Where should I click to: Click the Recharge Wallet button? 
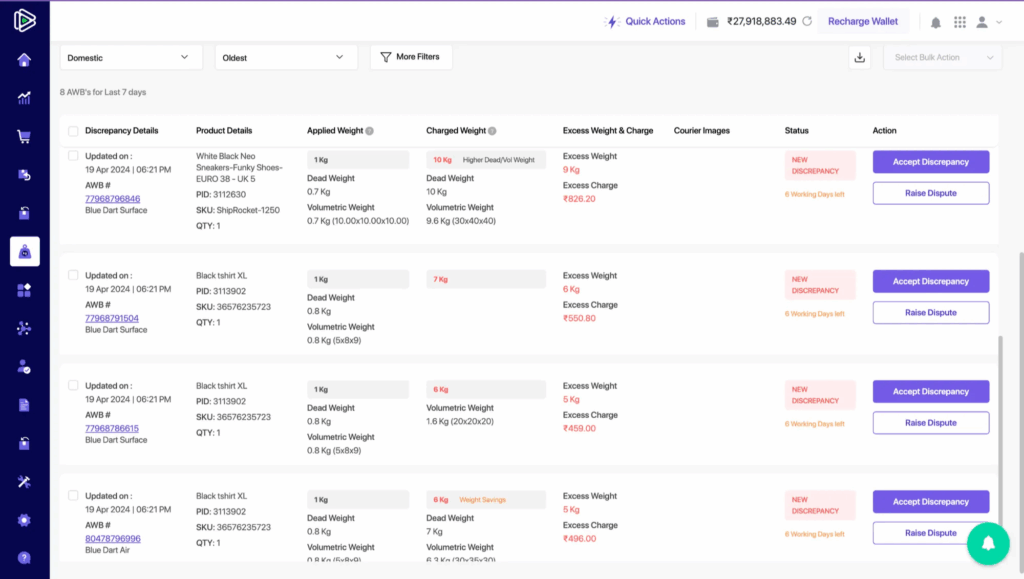[x=863, y=22]
